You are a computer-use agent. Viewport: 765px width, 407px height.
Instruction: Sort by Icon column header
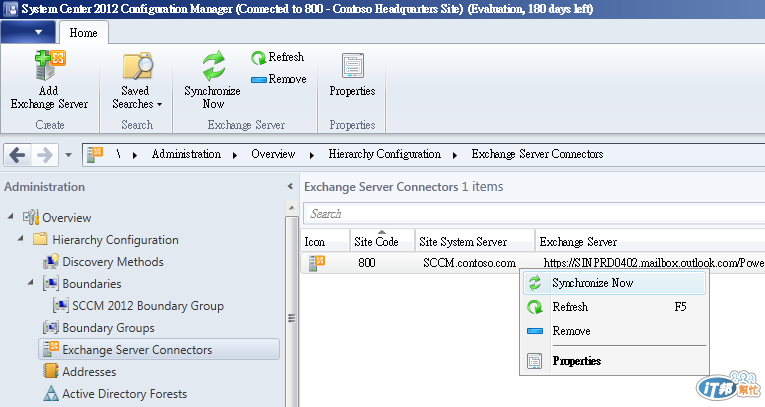[x=325, y=241]
